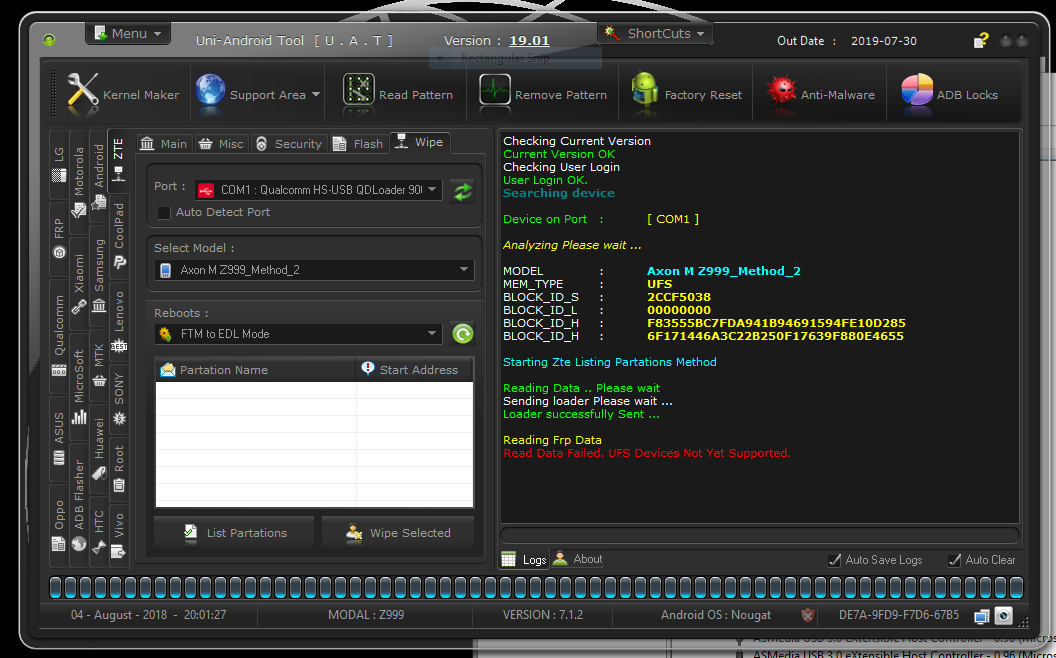Open the ShortCuts dropdown

click(x=655, y=33)
